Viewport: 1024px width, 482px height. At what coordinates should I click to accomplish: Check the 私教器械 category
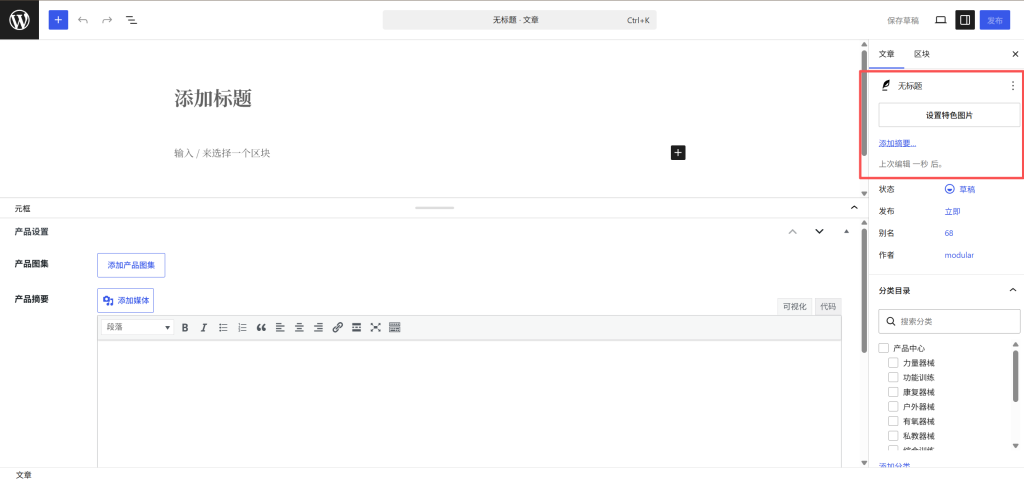coord(893,436)
